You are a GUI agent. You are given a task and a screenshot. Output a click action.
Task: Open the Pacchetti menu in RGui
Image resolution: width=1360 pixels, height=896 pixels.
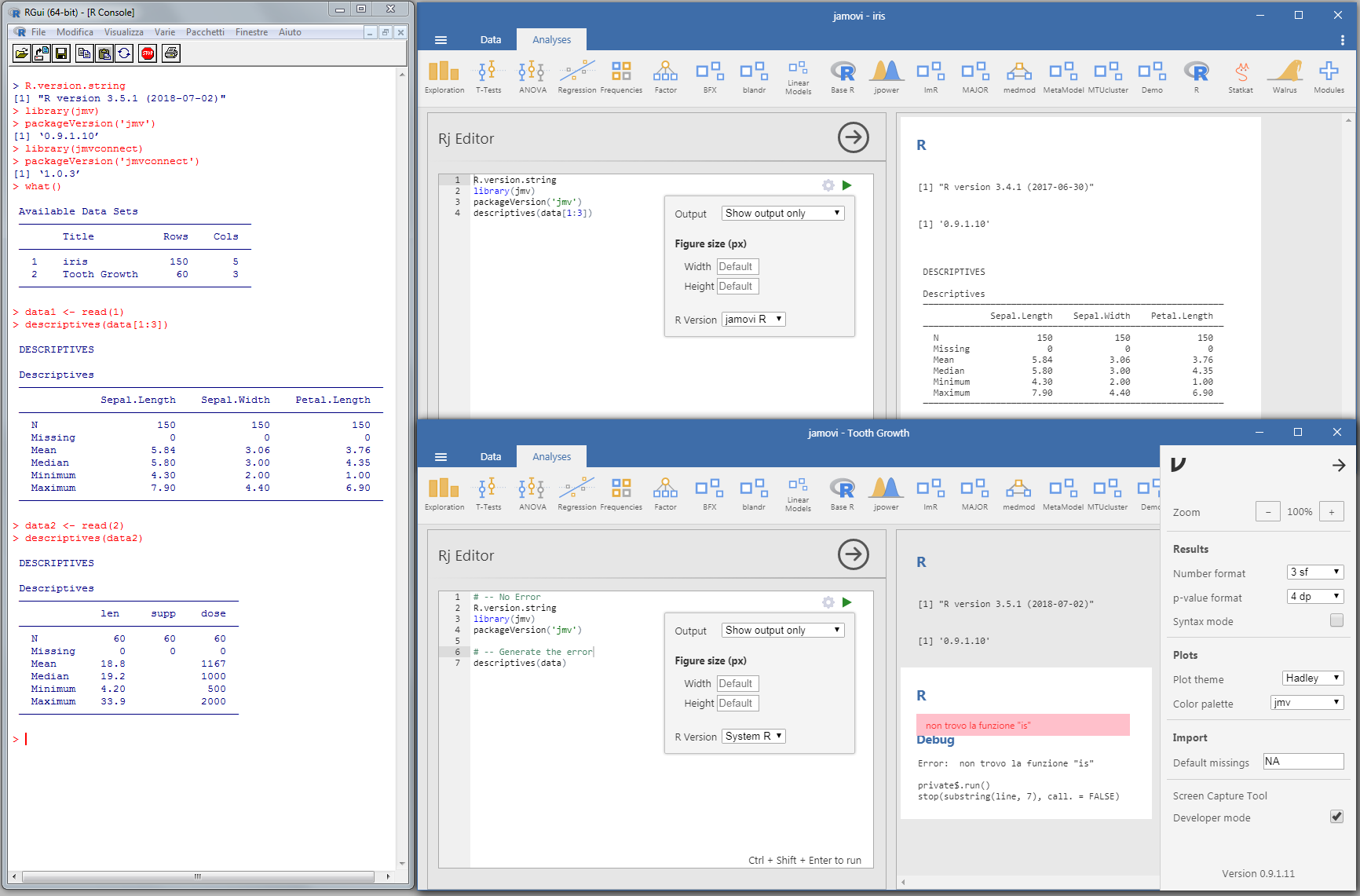point(205,32)
